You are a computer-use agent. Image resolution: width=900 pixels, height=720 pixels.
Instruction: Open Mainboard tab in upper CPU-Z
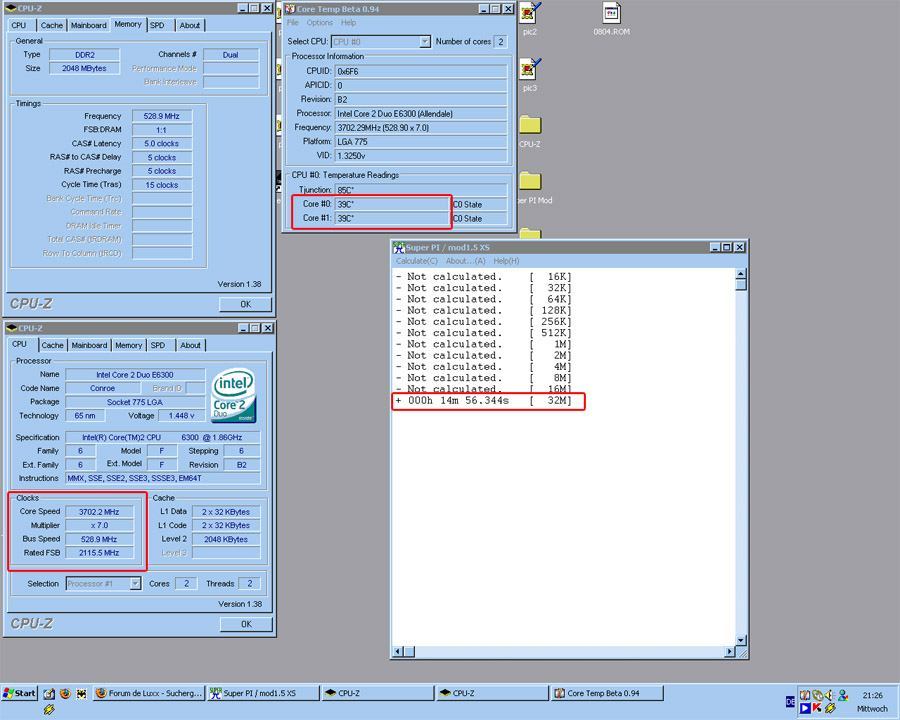coord(88,25)
